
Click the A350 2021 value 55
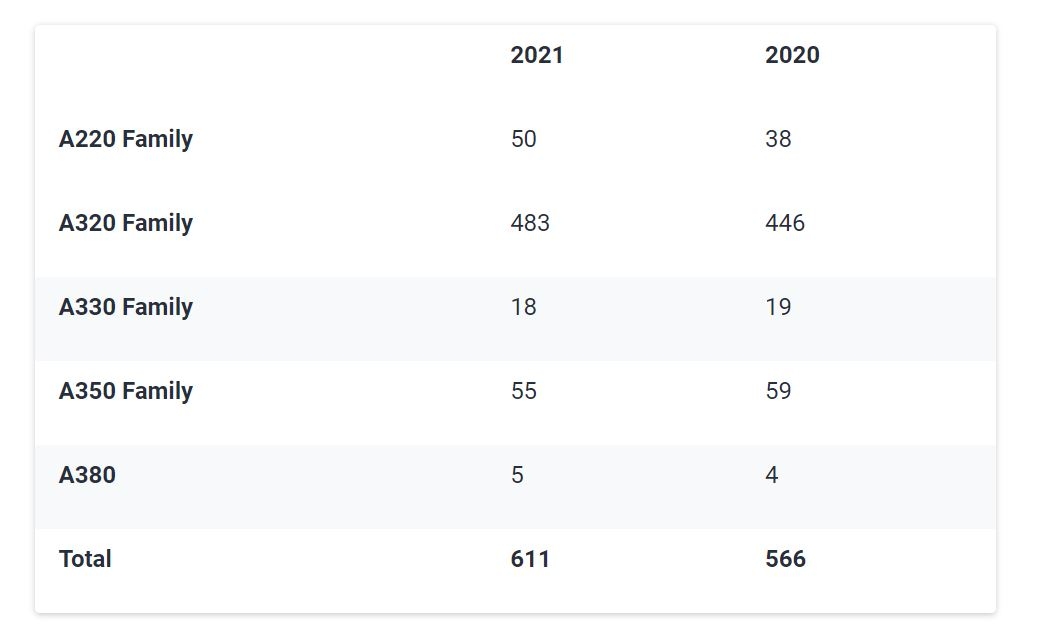(x=523, y=390)
